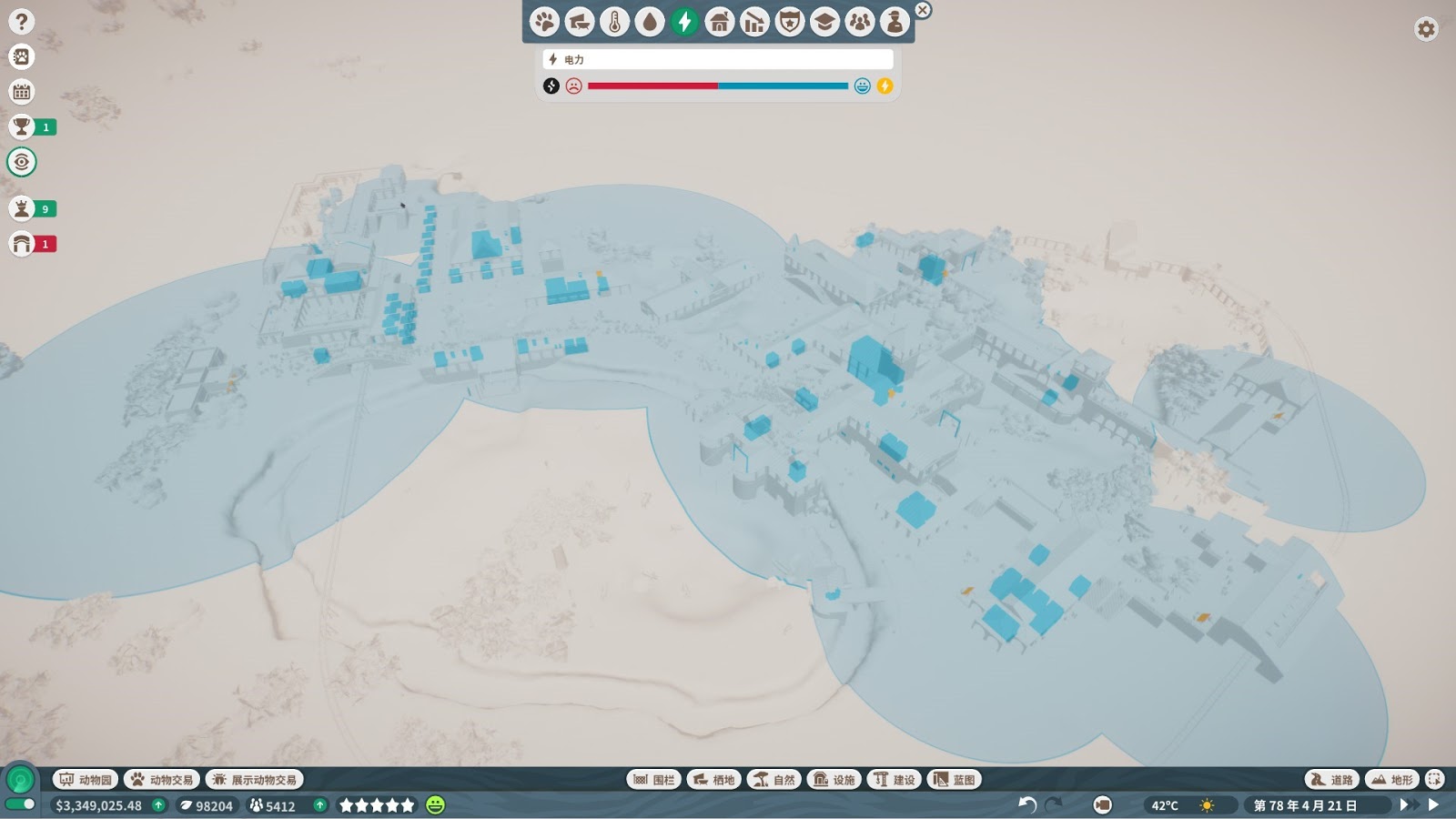Viewport: 1456px width, 819px height.
Task: Open the 围栏 barriers build tab
Action: pyautogui.click(x=653, y=780)
